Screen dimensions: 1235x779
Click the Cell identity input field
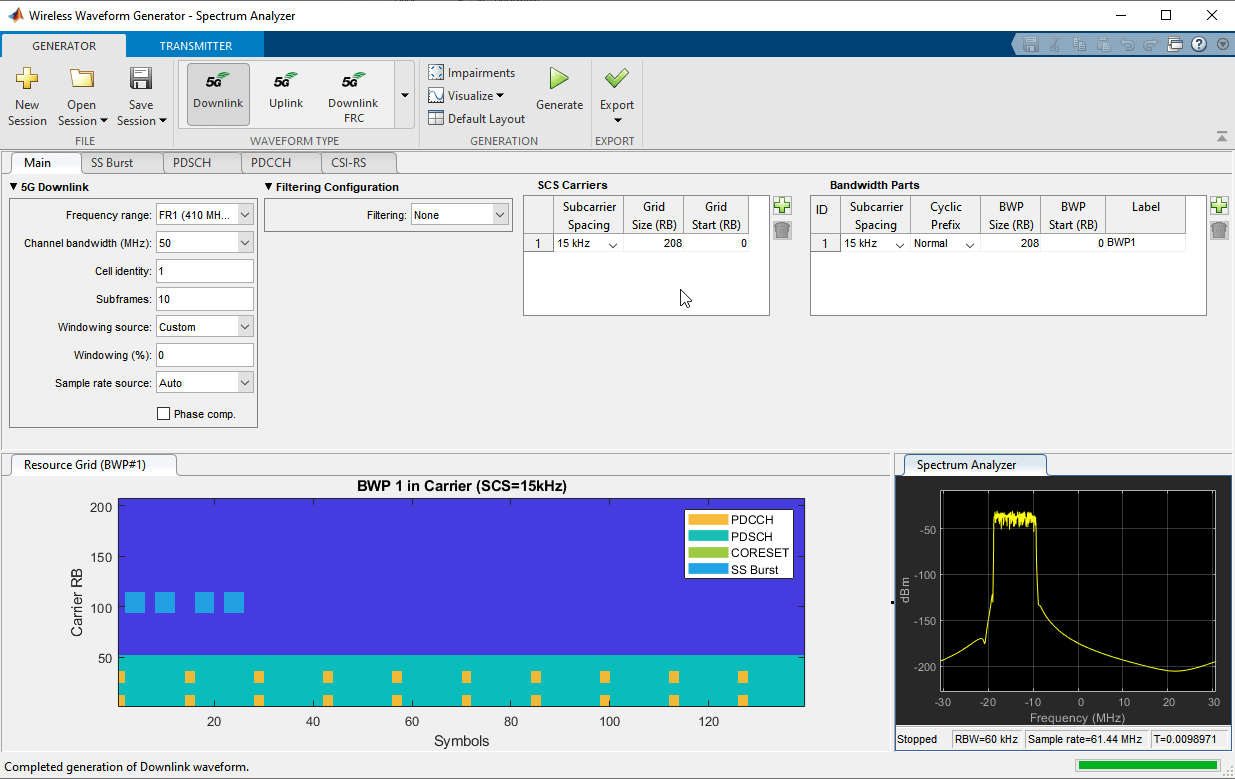204,270
